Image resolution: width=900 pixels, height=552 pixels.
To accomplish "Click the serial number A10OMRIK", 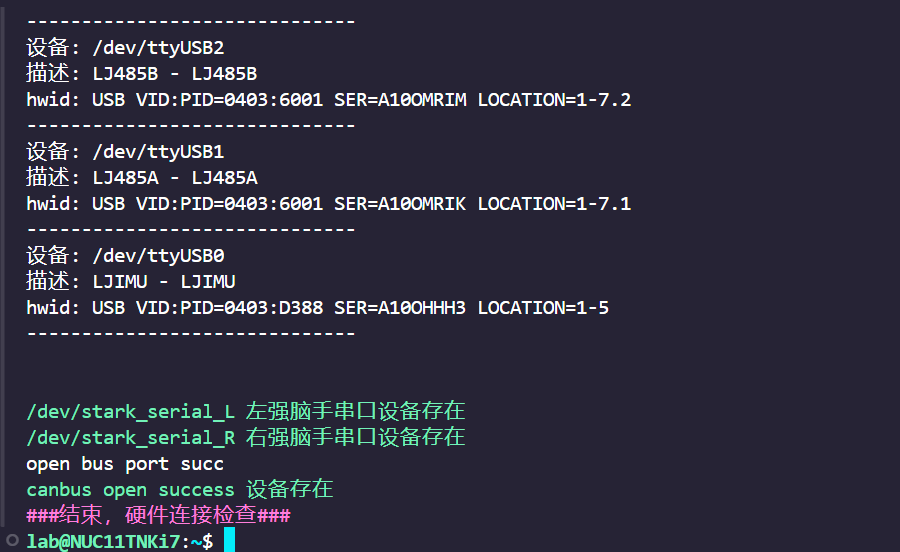I will click(x=422, y=204).
